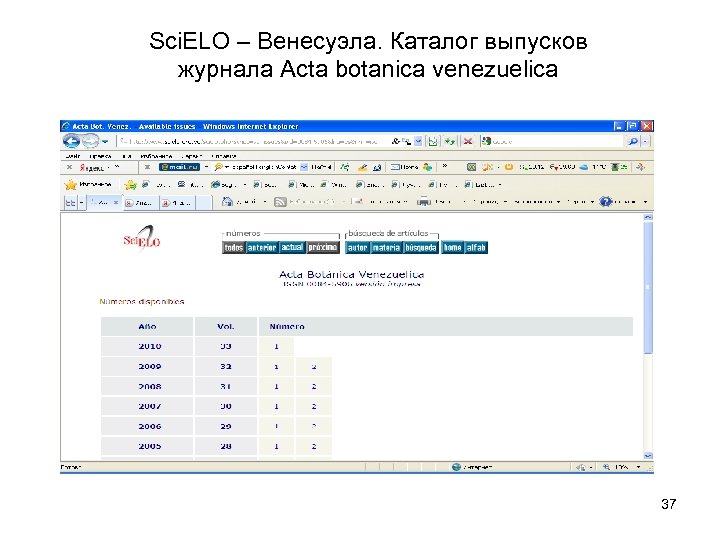Click the yellow Favorites star button

[x=70, y=185]
